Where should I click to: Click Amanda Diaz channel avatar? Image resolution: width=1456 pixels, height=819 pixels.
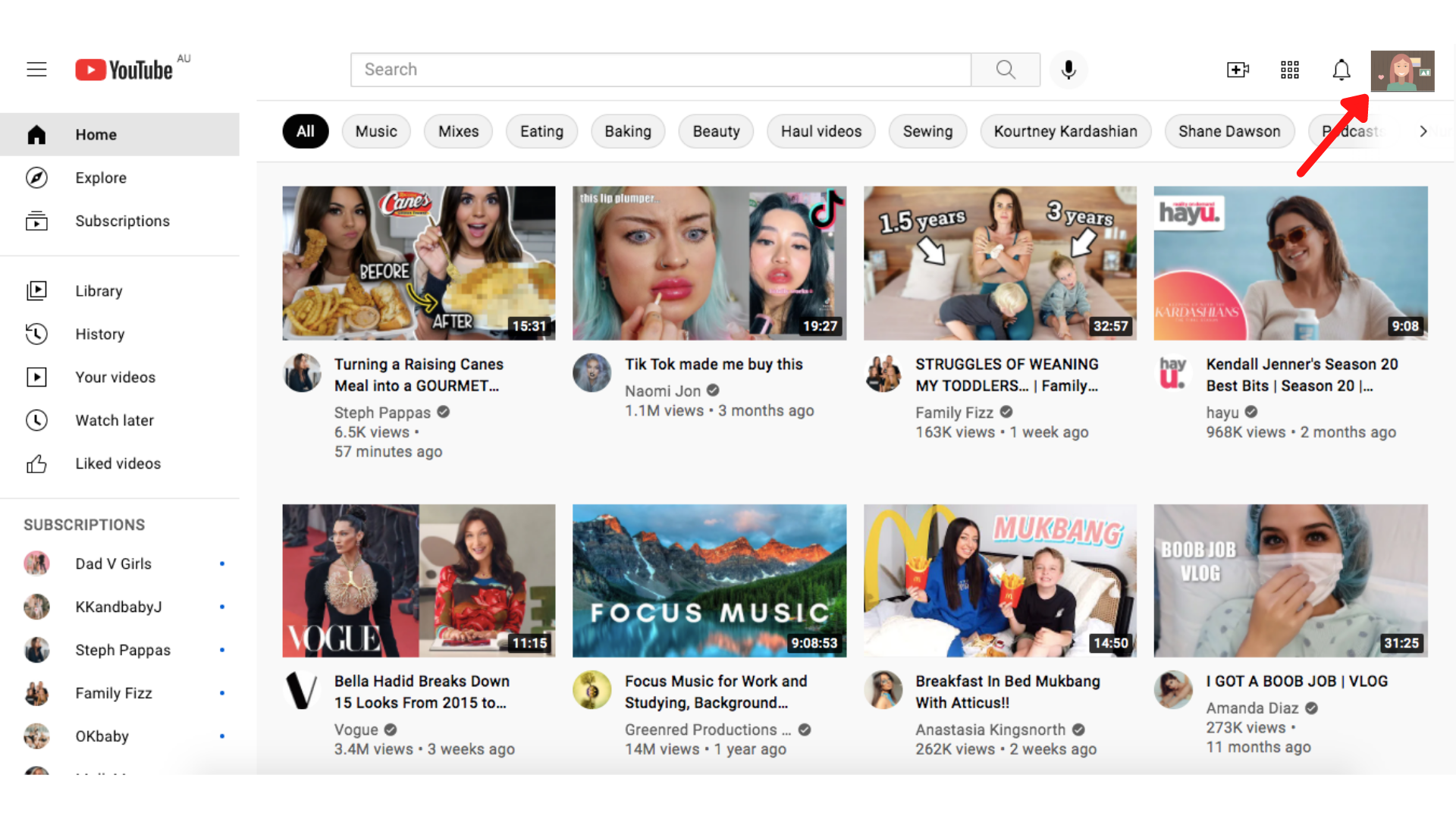(1173, 690)
